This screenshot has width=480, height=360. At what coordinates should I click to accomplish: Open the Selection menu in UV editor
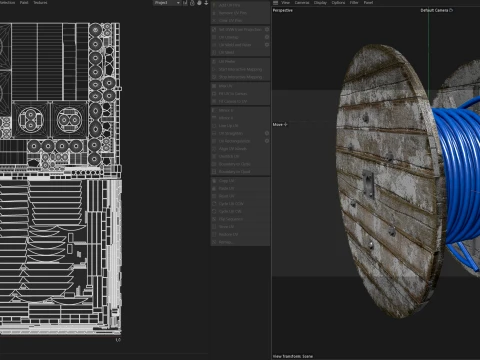[x=7, y=3]
